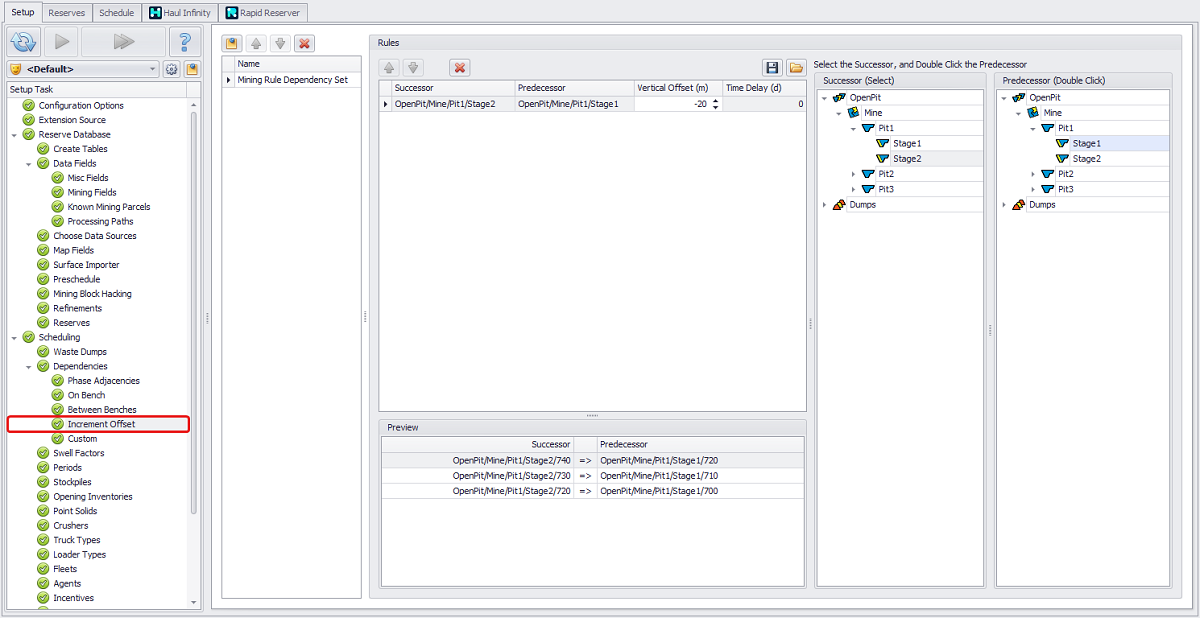Viewport: 1200px width, 618px height.
Task: Click the blue question mark help icon
Action: pyautogui.click(x=184, y=42)
